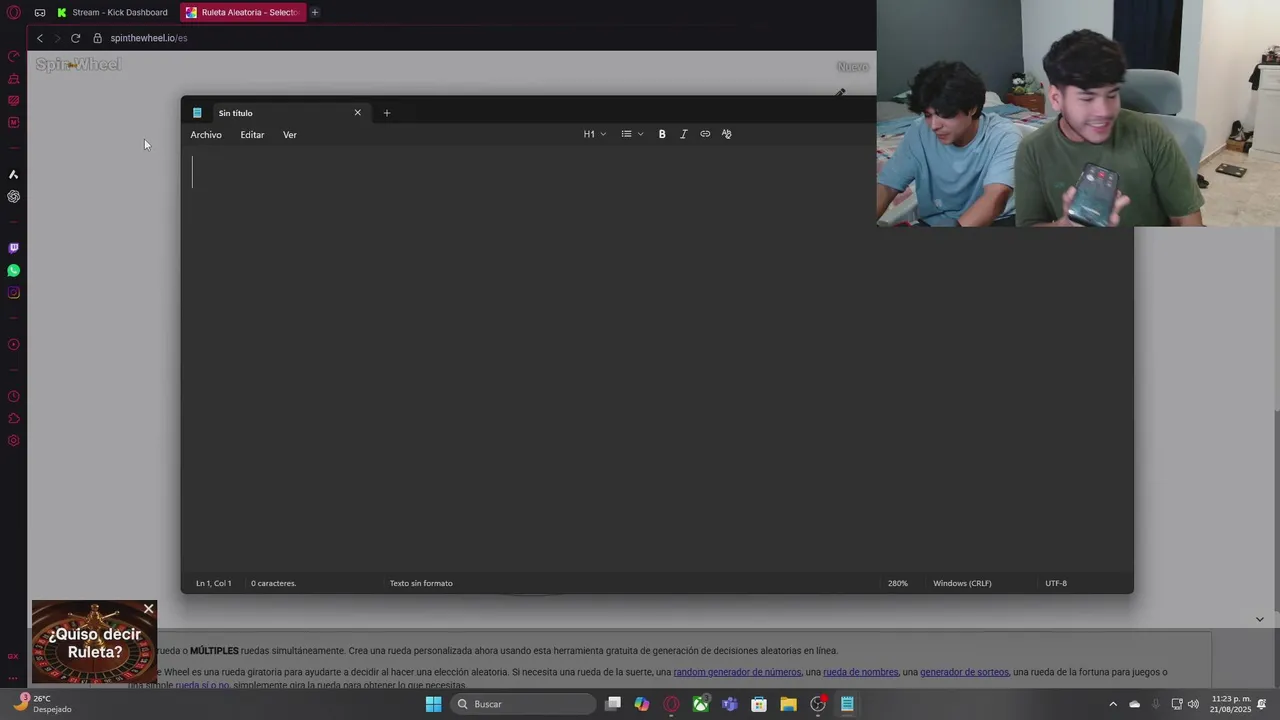The width and height of the screenshot is (1280, 720).
Task: Click the Ln 1, Col 1 status entry
Action: tap(213, 583)
